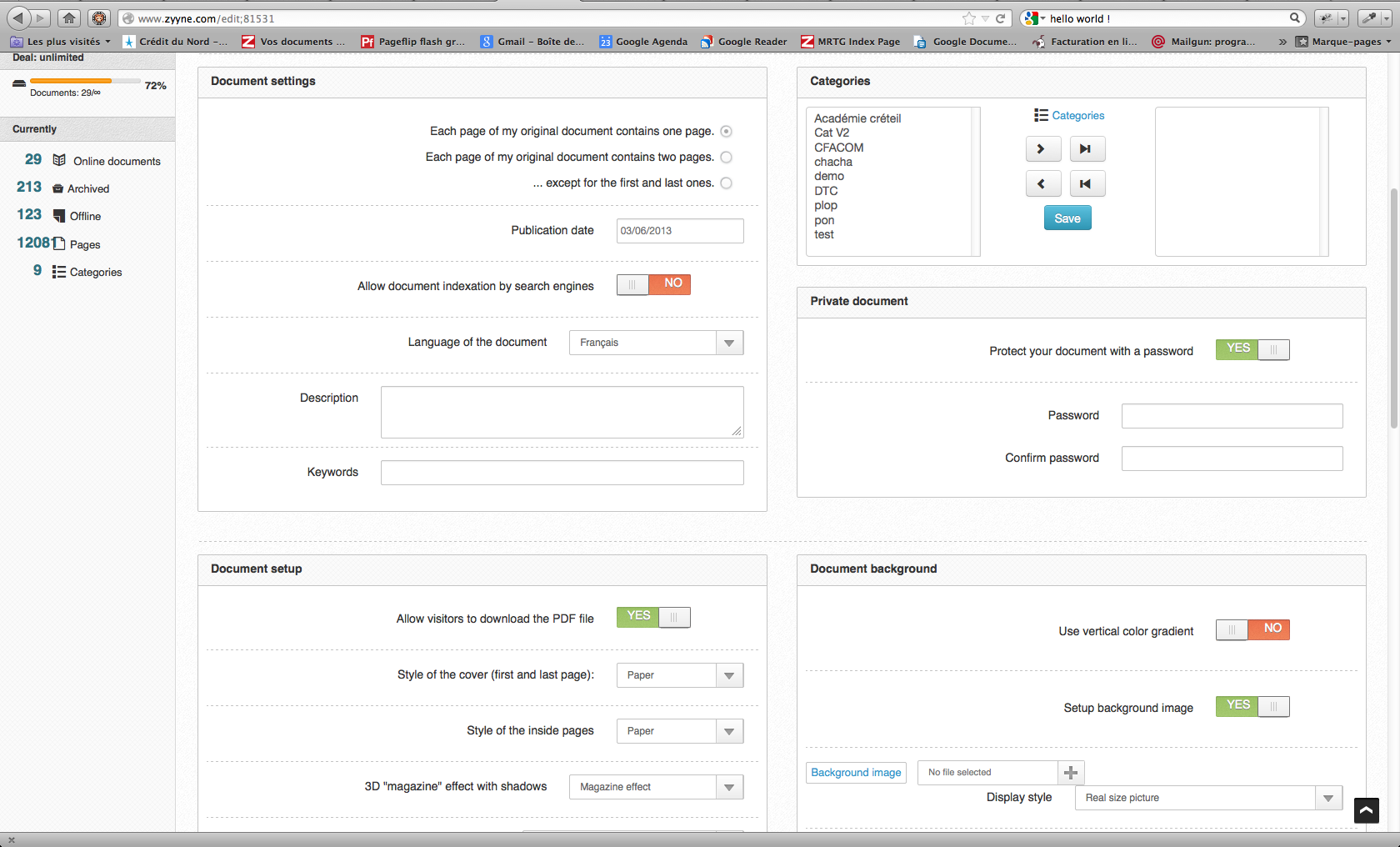Click the Background image button
The height and width of the screenshot is (847, 1400).
[x=856, y=773]
